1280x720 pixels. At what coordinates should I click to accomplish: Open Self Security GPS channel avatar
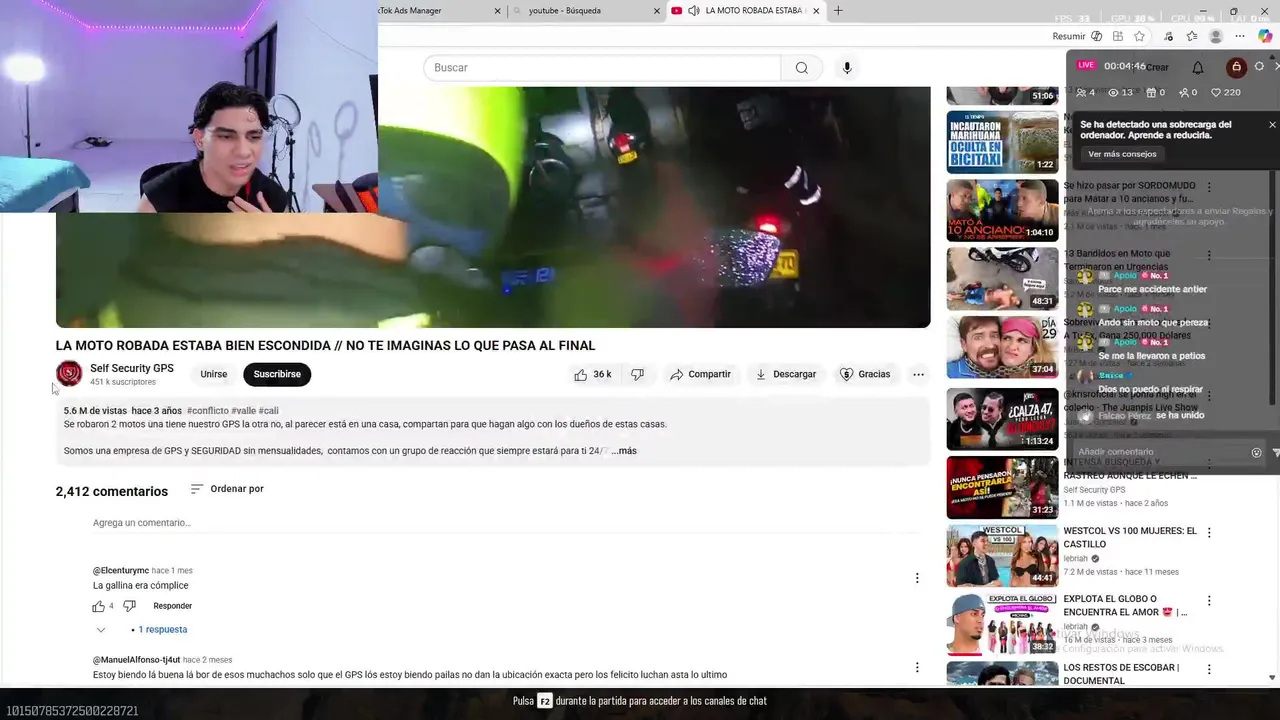pos(69,374)
